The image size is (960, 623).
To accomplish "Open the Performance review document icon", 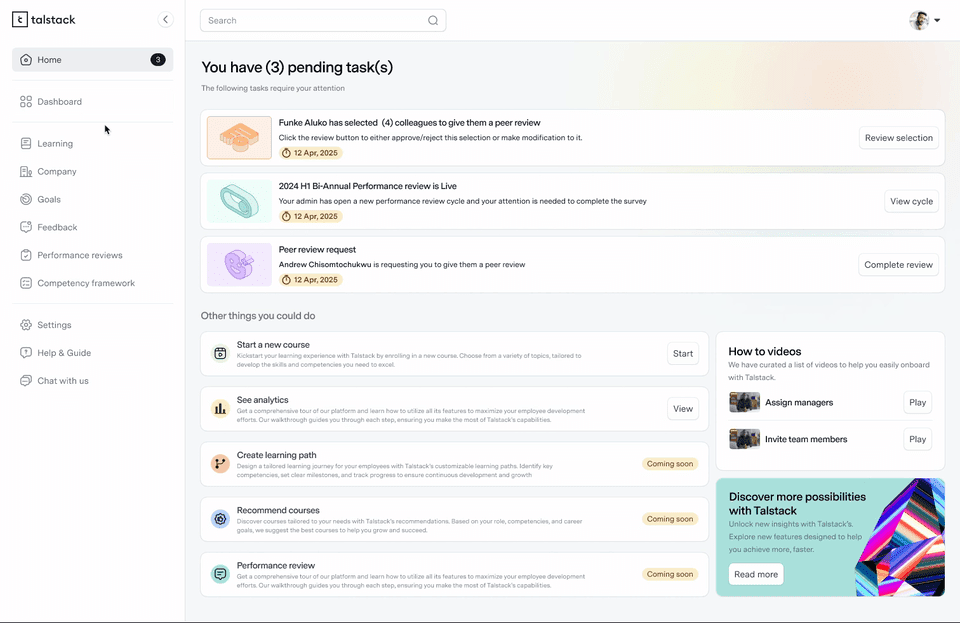I will point(219,574).
